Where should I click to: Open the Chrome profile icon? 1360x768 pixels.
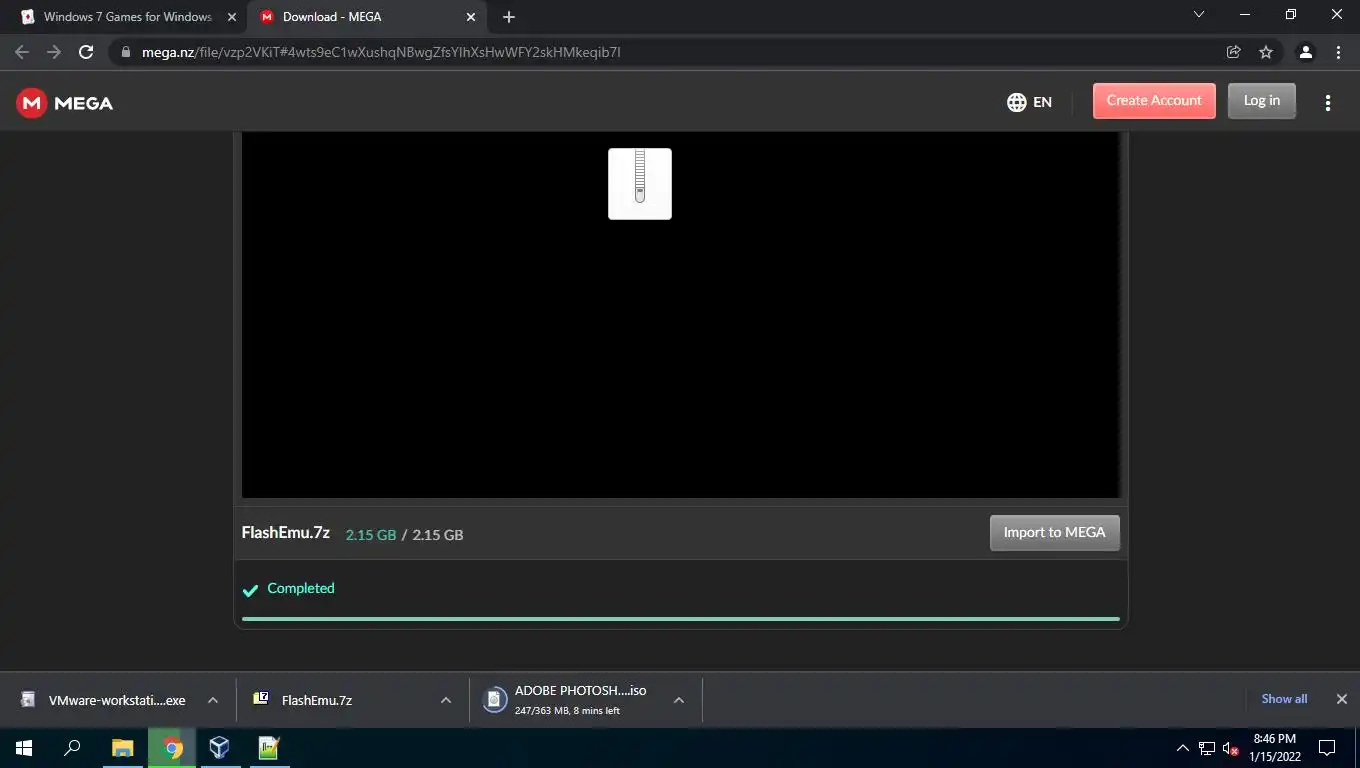(1305, 52)
